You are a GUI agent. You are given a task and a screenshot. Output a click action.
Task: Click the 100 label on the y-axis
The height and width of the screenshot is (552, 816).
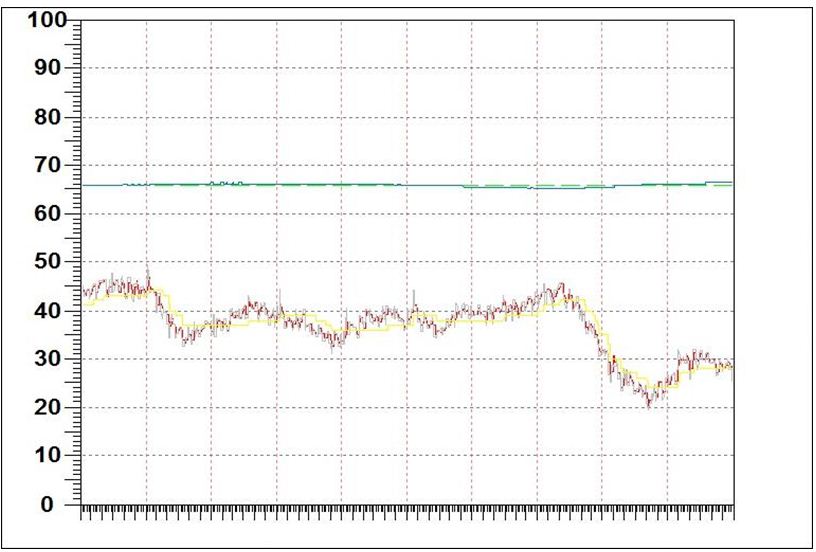(44, 20)
